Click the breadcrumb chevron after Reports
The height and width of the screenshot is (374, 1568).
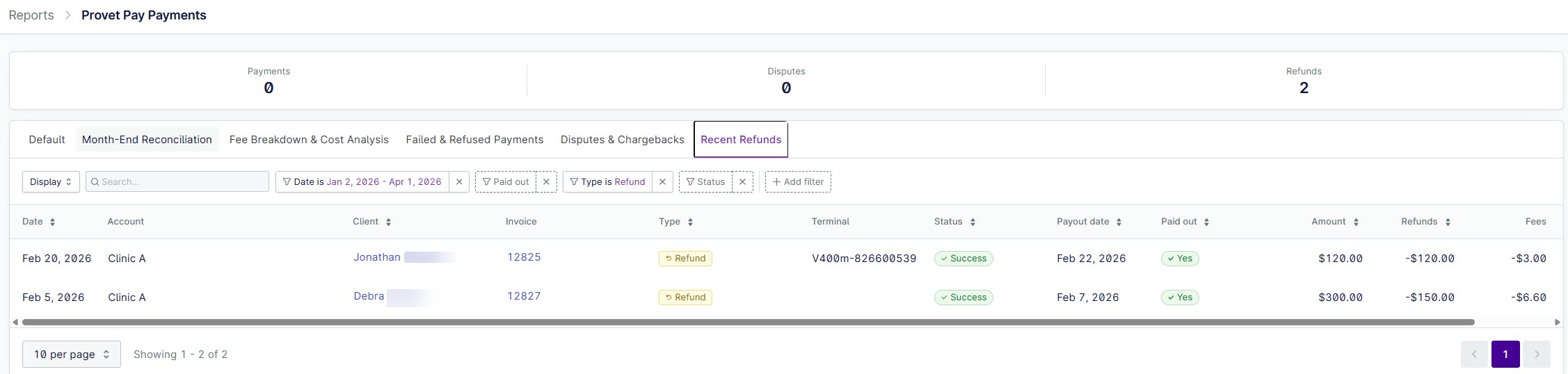point(67,15)
